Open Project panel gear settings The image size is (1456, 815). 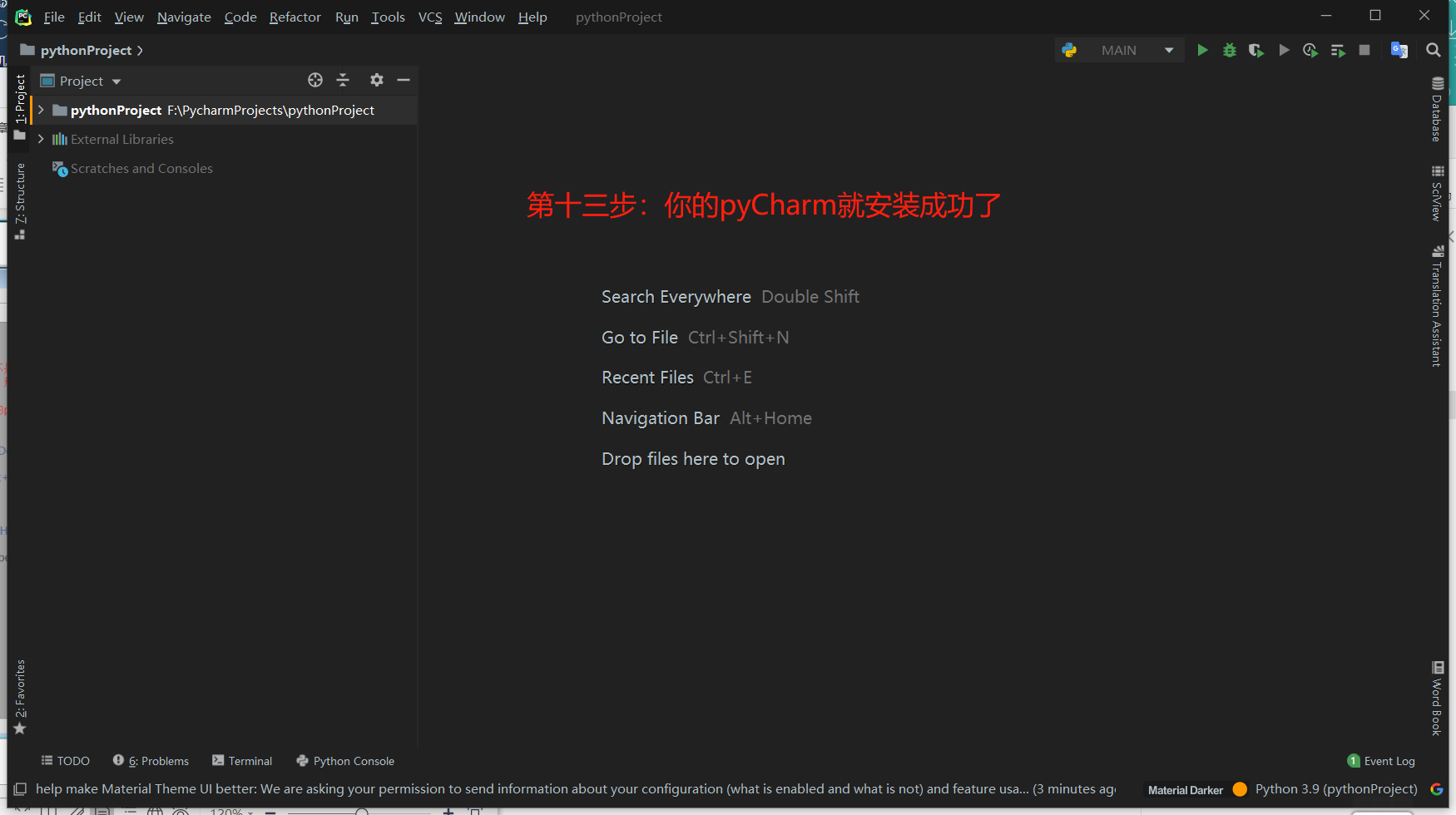click(377, 80)
